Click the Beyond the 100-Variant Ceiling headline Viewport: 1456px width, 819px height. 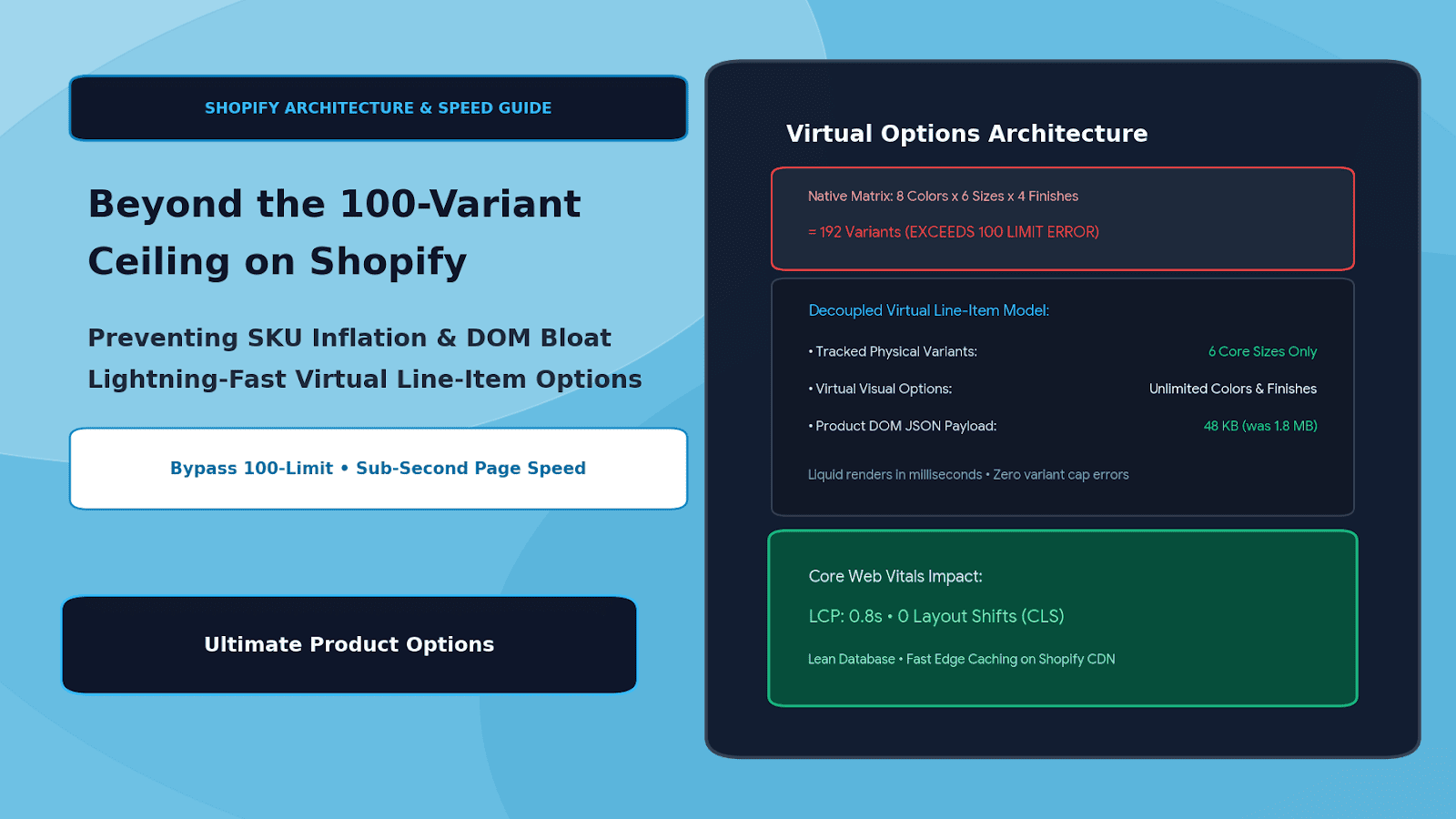(x=334, y=233)
